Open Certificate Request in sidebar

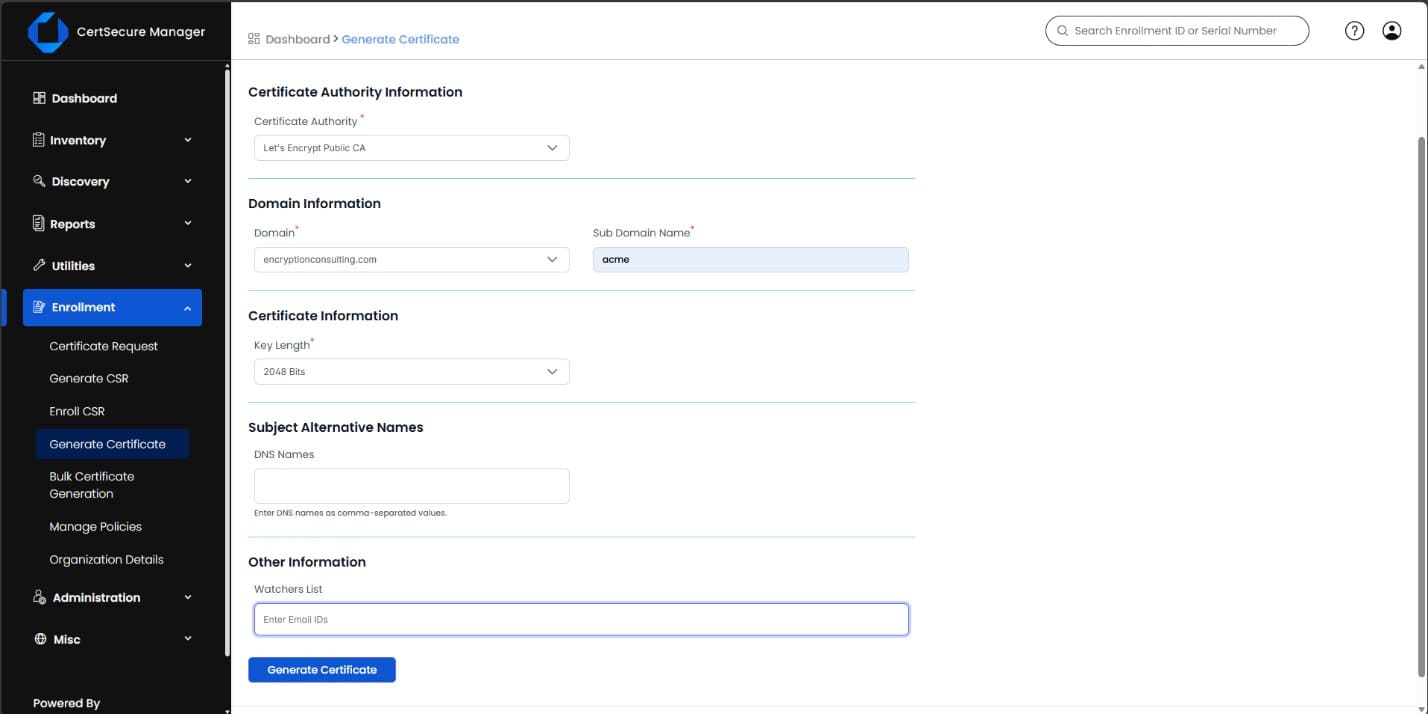104,346
